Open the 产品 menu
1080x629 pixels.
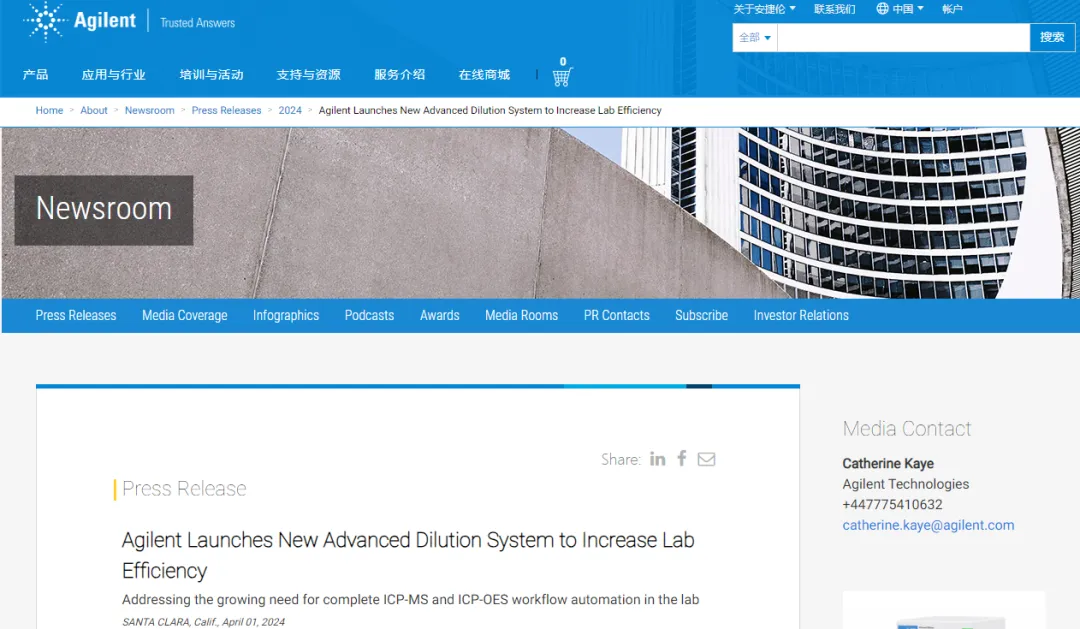pyautogui.click(x=35, y=74)
